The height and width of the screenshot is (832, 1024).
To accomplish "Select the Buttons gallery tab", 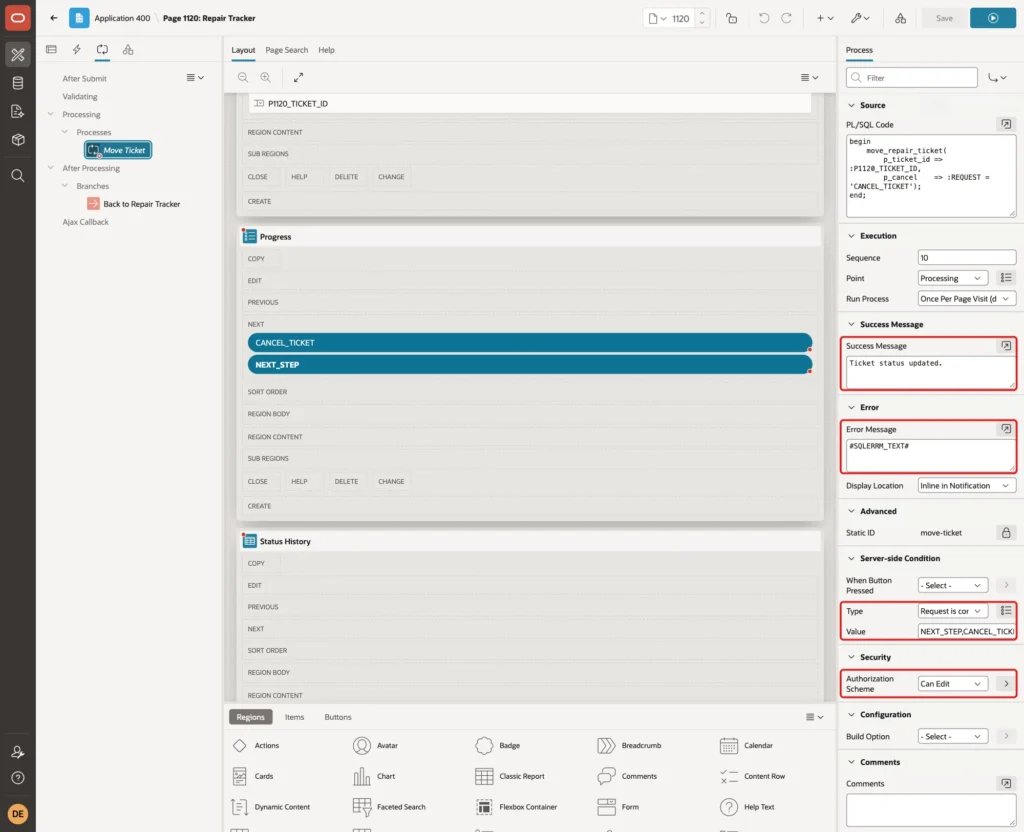I will [x=338, y=717].
